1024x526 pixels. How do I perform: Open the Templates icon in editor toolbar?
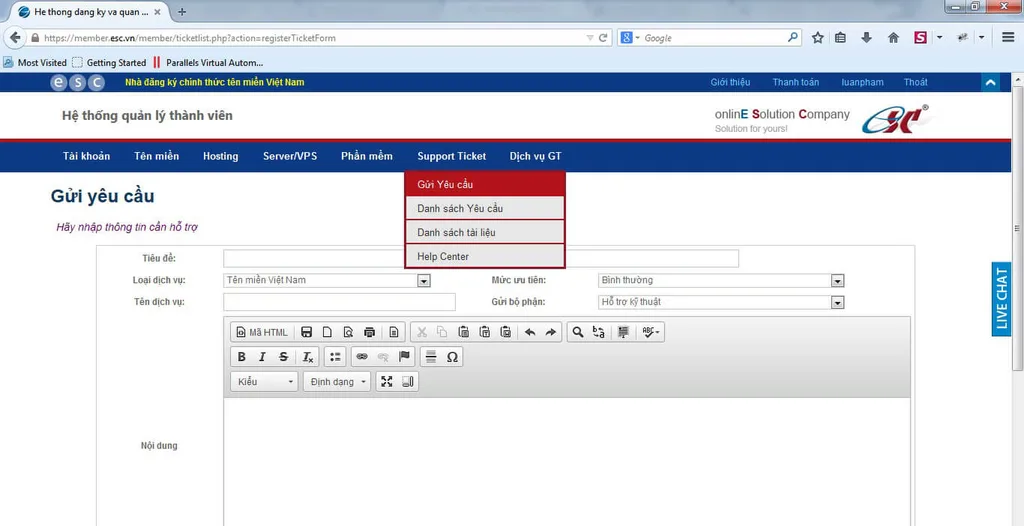pos(394,332)
